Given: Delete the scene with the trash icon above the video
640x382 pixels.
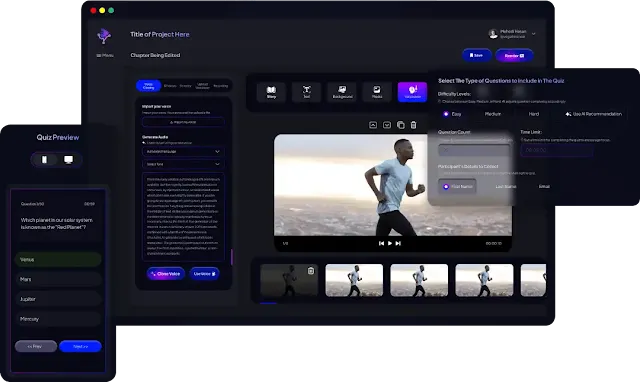Looking at the screenshot, I should coord(413,125).
